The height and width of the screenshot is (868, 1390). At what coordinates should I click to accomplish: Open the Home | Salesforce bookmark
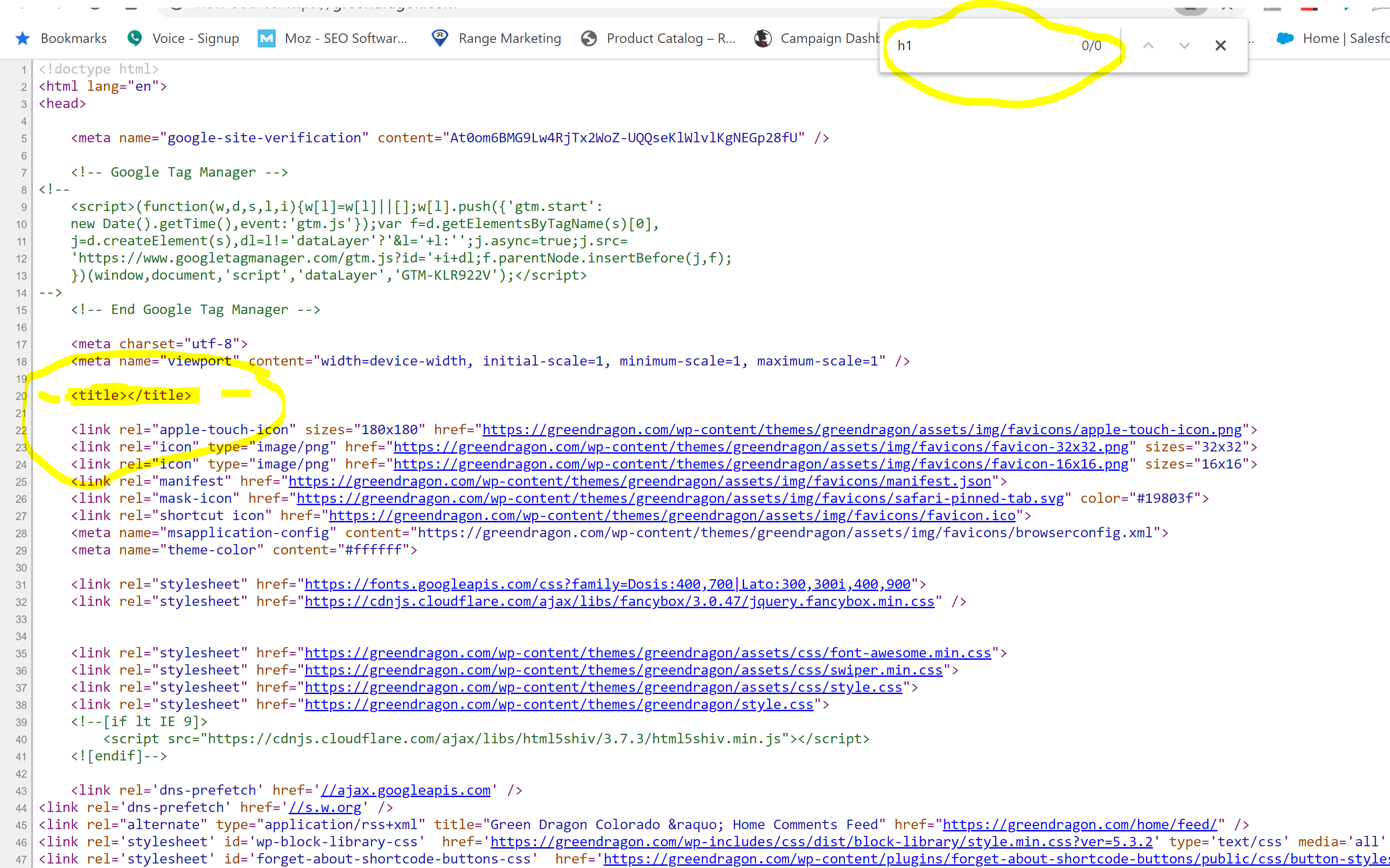click(1346, 38)
